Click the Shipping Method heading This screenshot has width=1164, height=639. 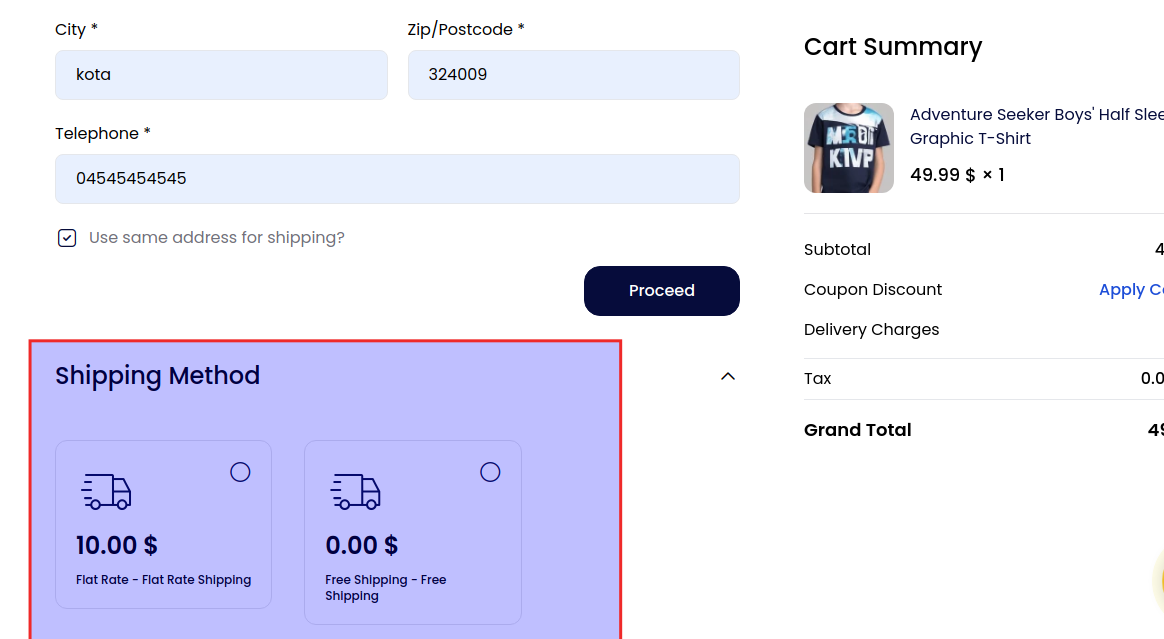[158, 375]
